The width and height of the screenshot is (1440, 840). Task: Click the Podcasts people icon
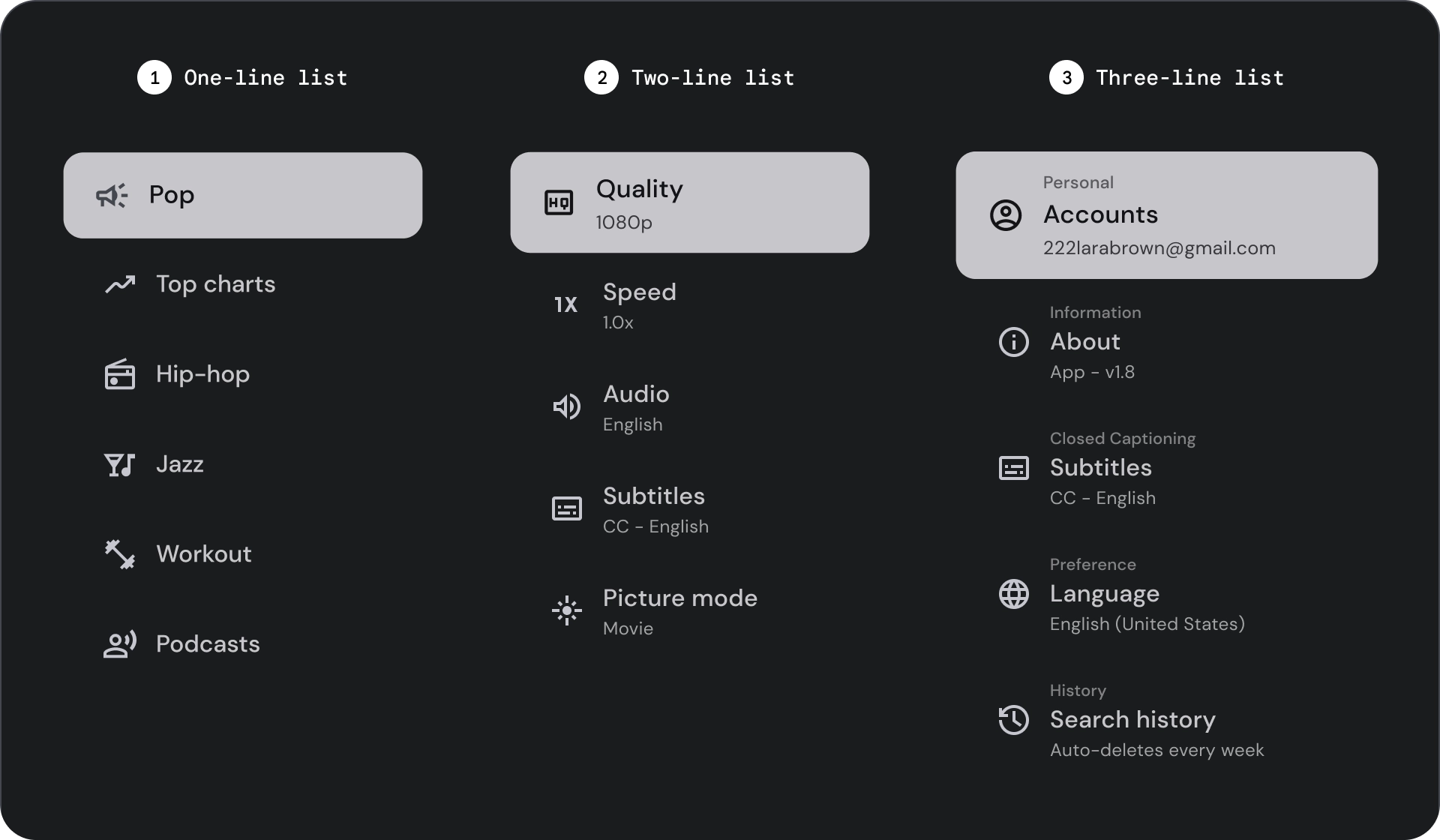coord(119,644)
